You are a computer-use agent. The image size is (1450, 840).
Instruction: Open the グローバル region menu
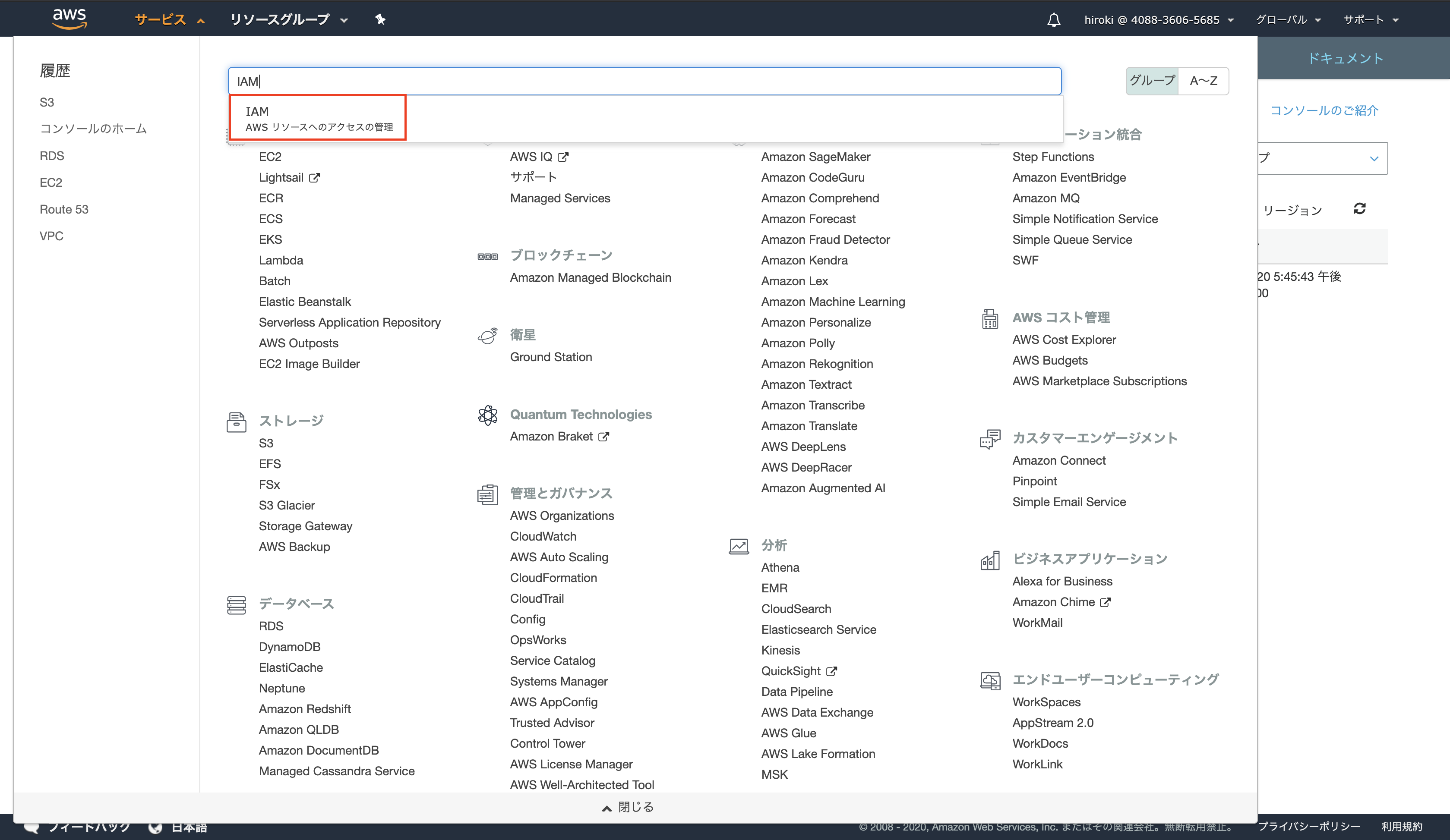click(1288, 19)
